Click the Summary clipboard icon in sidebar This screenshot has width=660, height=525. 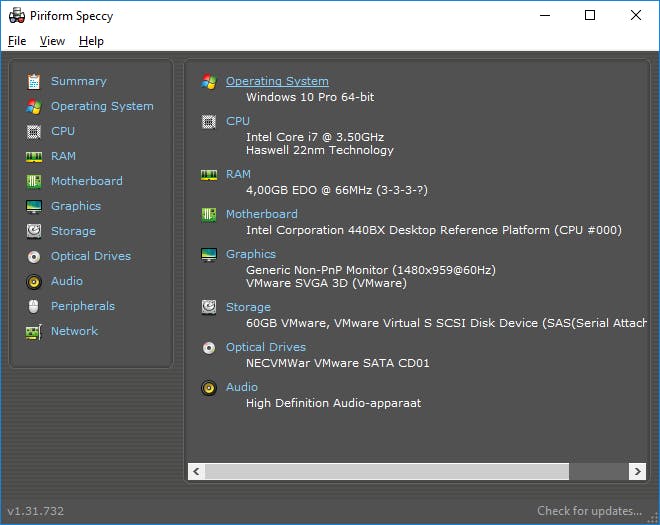tap(34, 81)
